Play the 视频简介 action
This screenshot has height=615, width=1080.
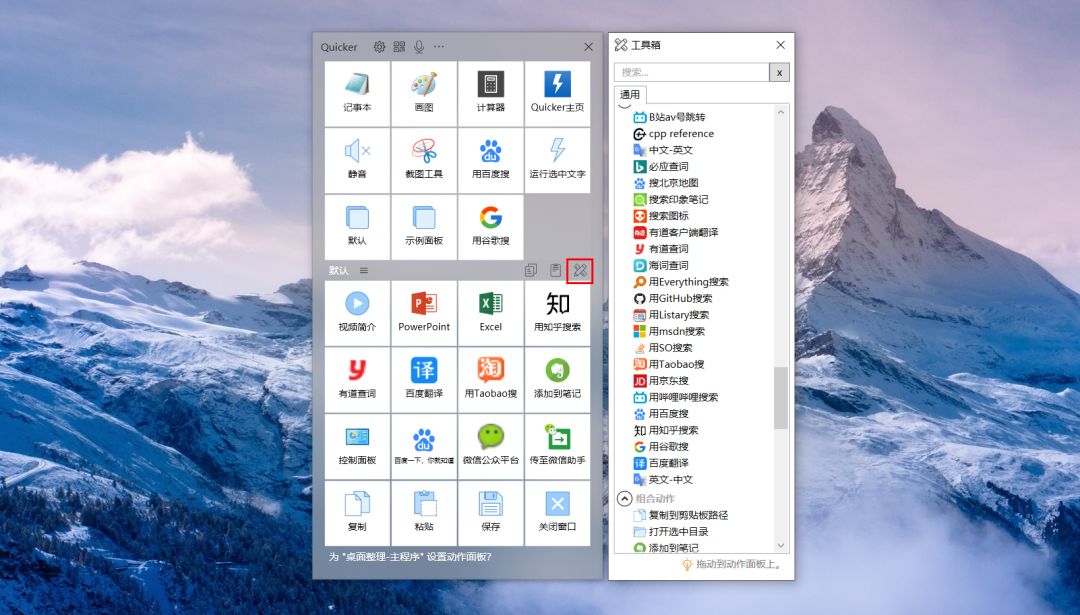pos(357,313)
